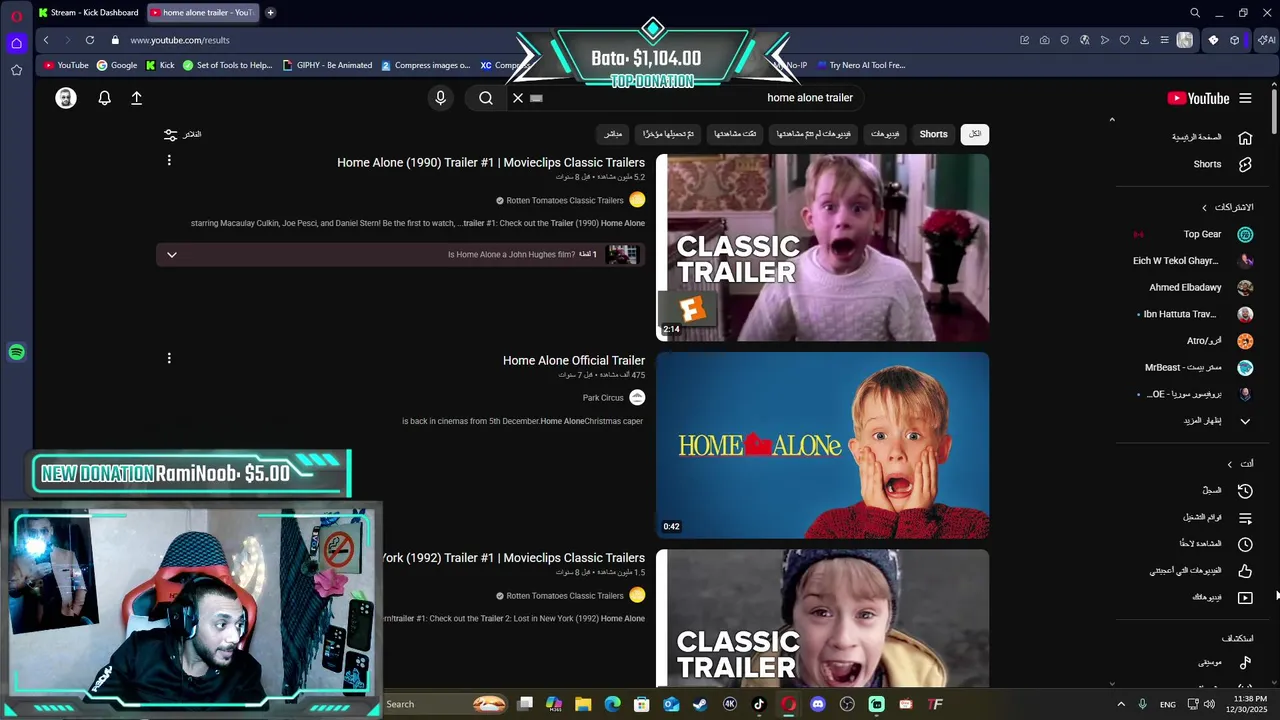Open playlists icon in the sidebar
Screen dimensions: 1280x720
(1245, 518)
